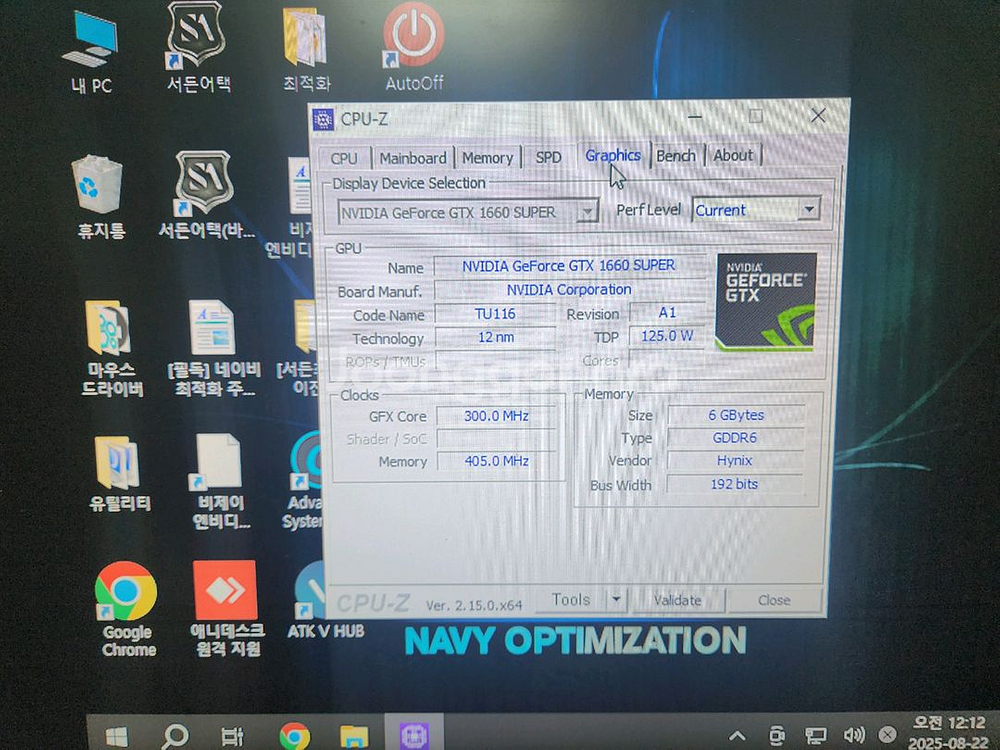1000x750 pixels.
Task: Click the 12 nm technology value
Action: (x=496, y=337)
